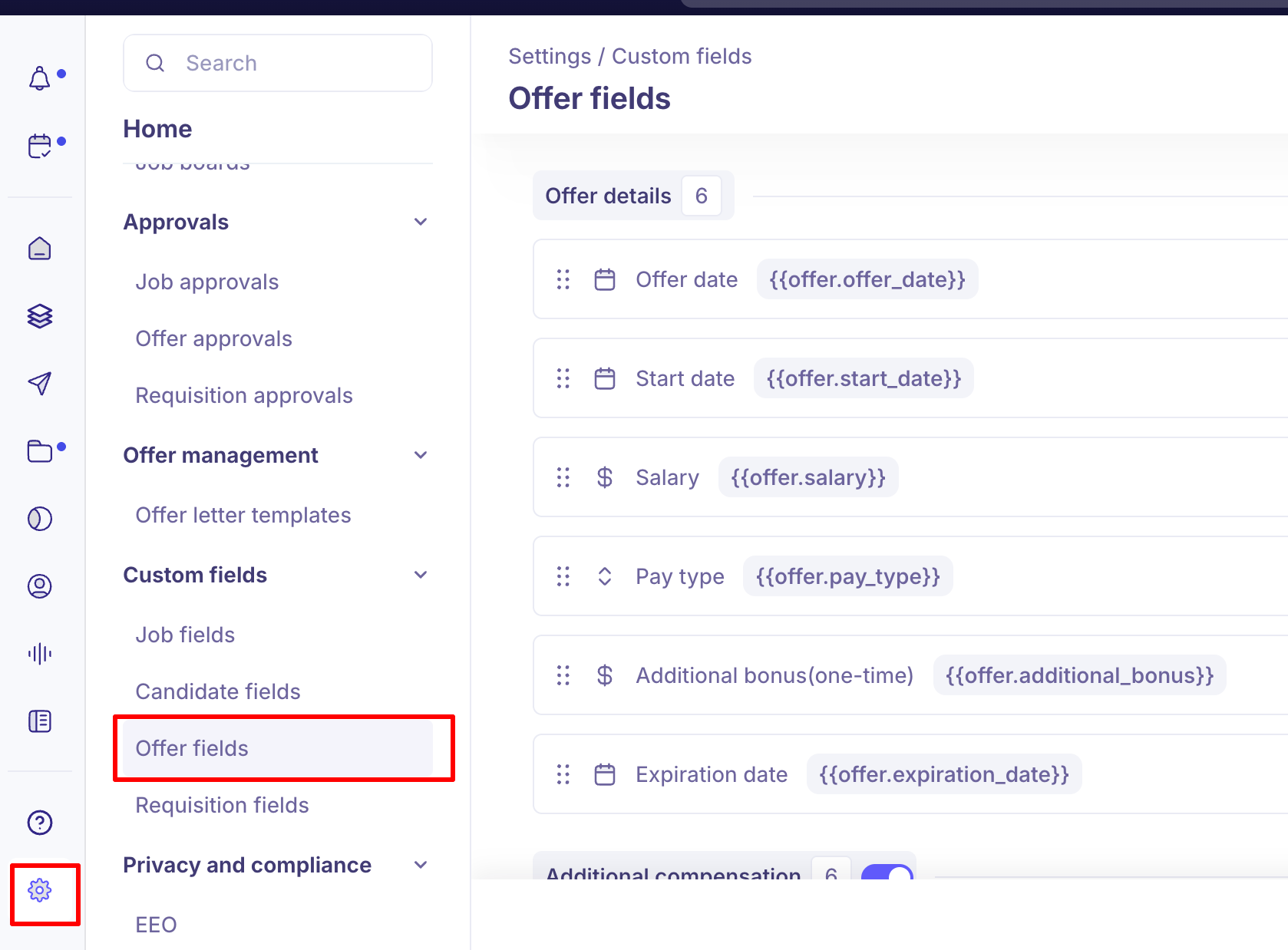Open the folder icon in sidebar
This screenshot has width=1288, height=950.
[40, 451]
